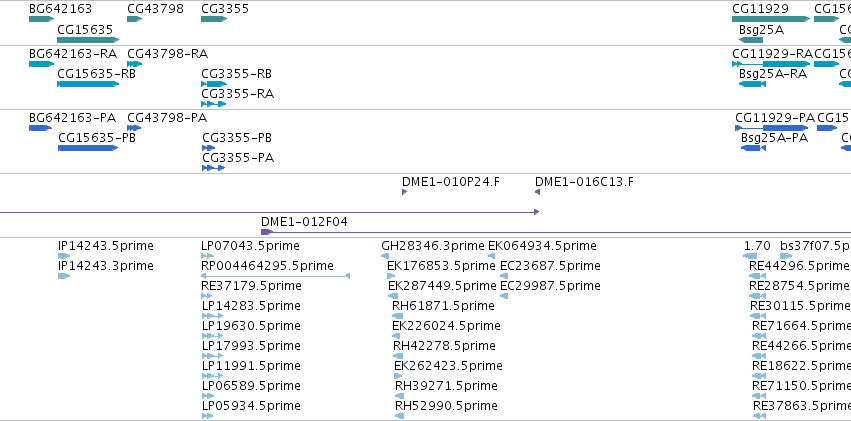Click the CG11929 gene feature bar
The width and height of the screenshot is (851, 421).
coord(771,19)
